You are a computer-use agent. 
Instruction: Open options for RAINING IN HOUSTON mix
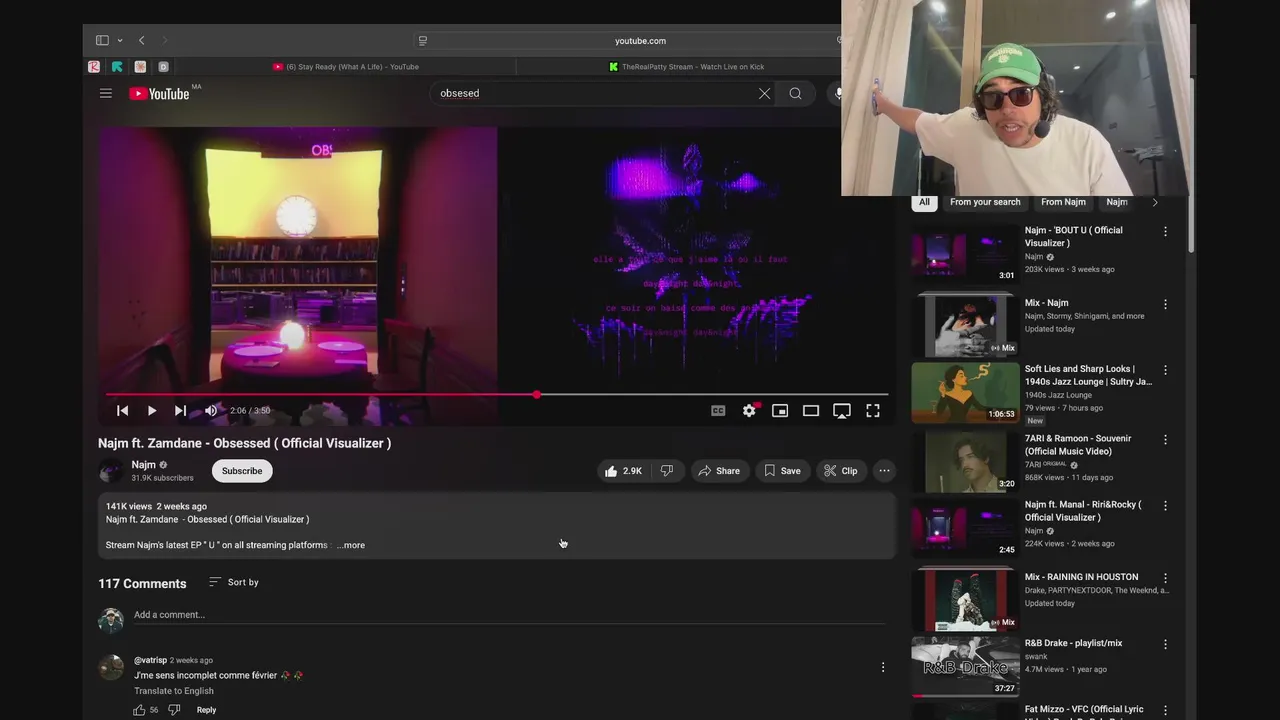click(1165, 578)
